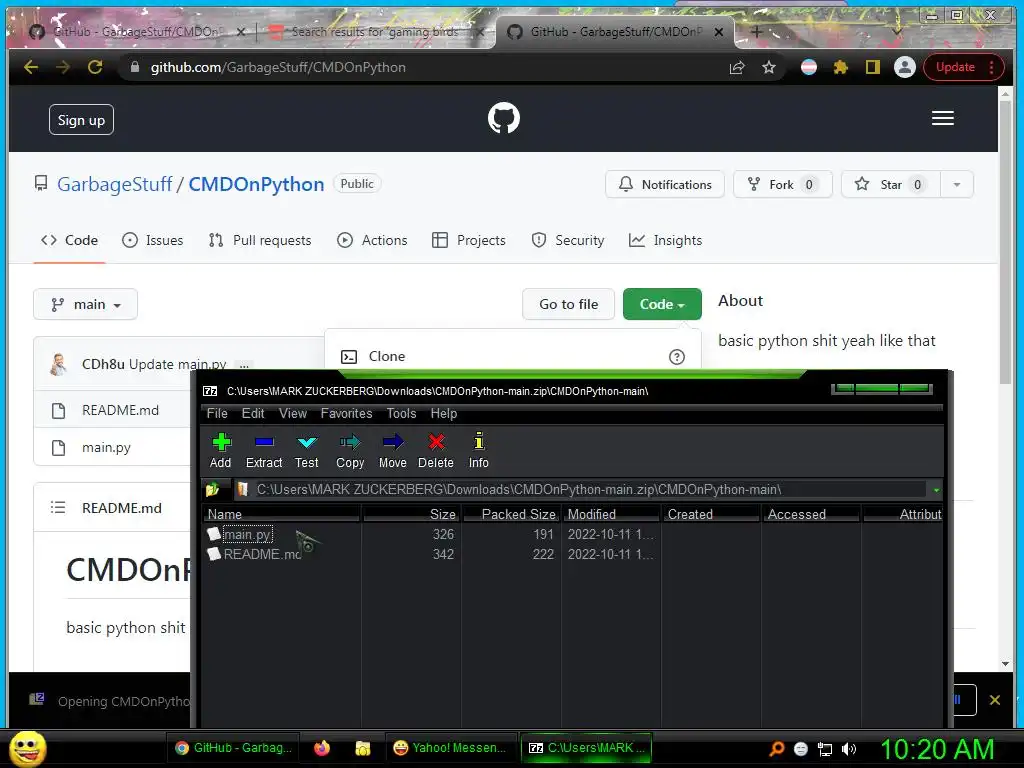Screen dimensions: 1024x768
Task: Bookmark this page with the star icon
Action: tap(769, 67)
